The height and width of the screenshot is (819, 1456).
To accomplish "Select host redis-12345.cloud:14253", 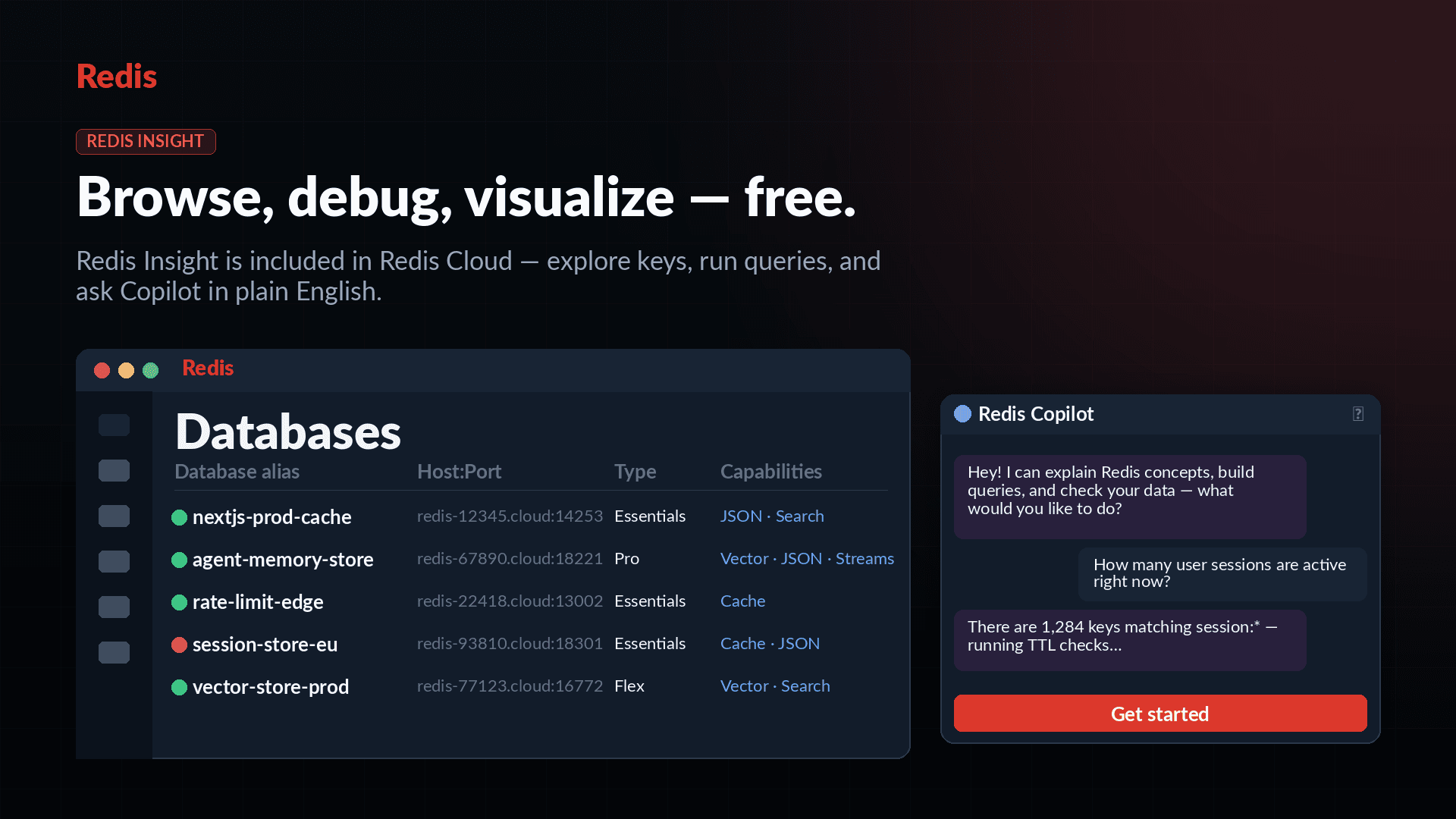I will (x=510, y=516).
